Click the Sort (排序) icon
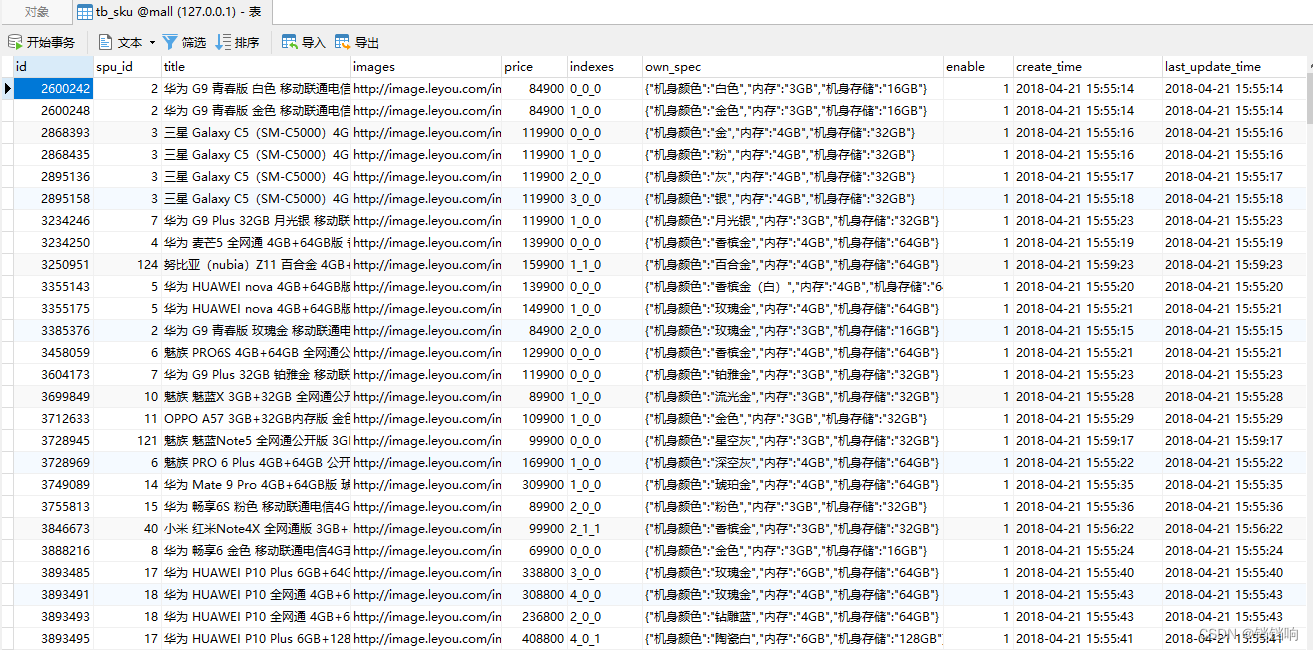 (x=223, y=42)
